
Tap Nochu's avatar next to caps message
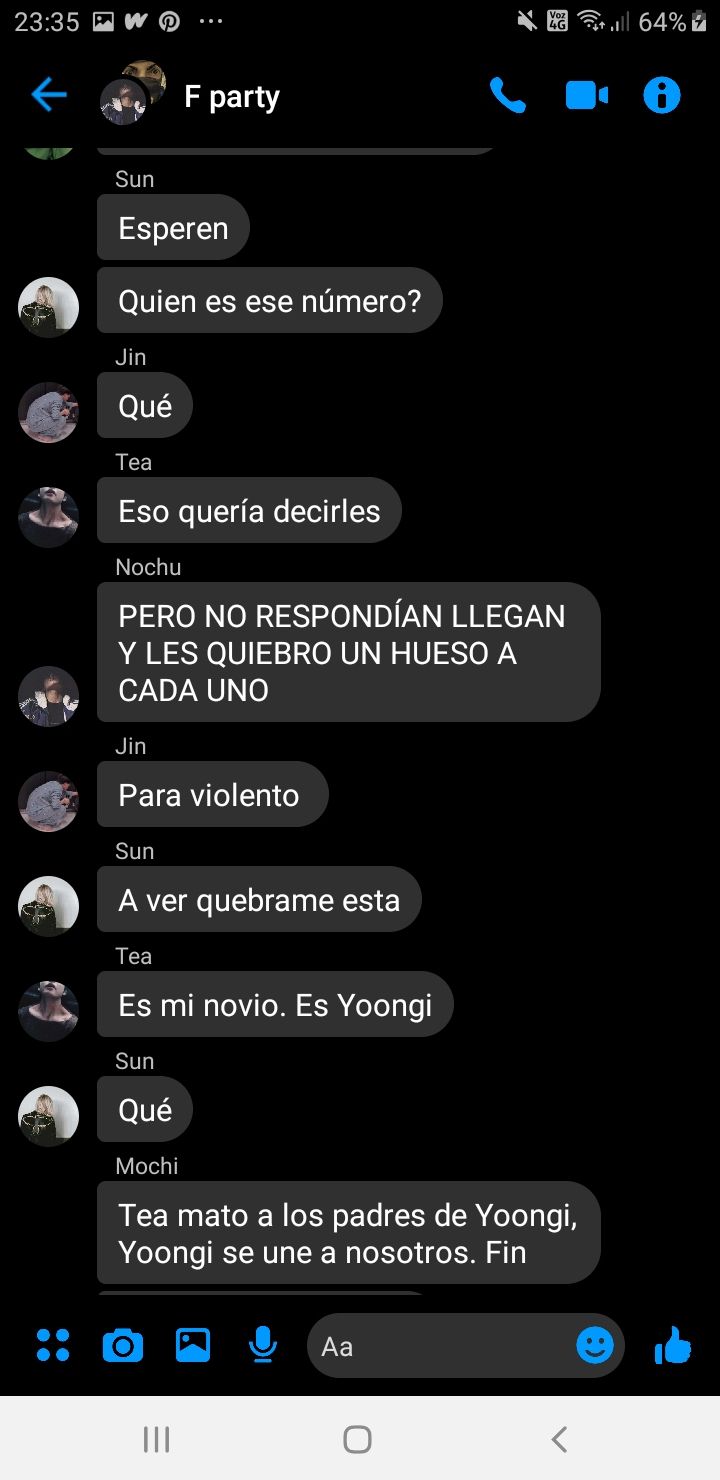(x=49, y=696)
